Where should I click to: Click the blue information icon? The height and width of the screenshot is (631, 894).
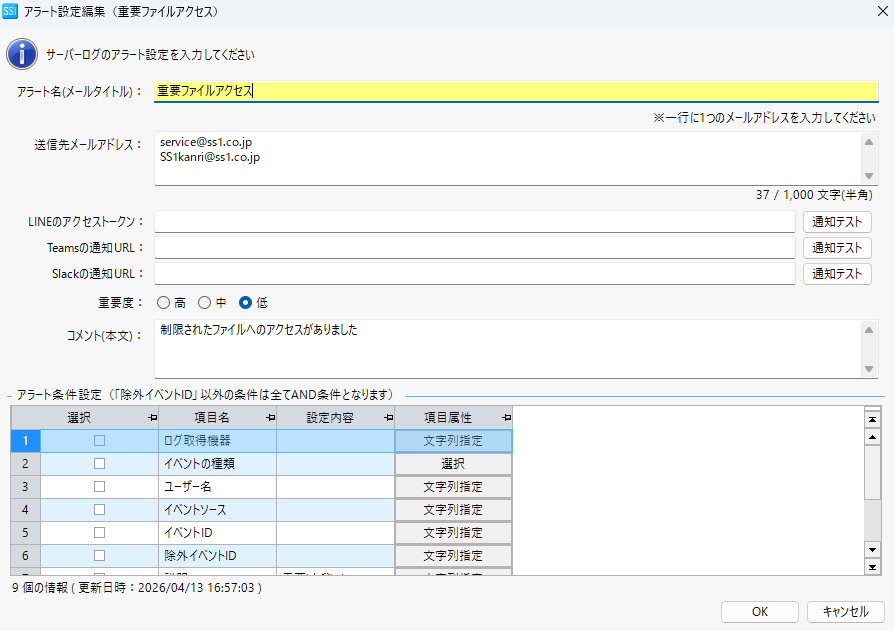23,54
